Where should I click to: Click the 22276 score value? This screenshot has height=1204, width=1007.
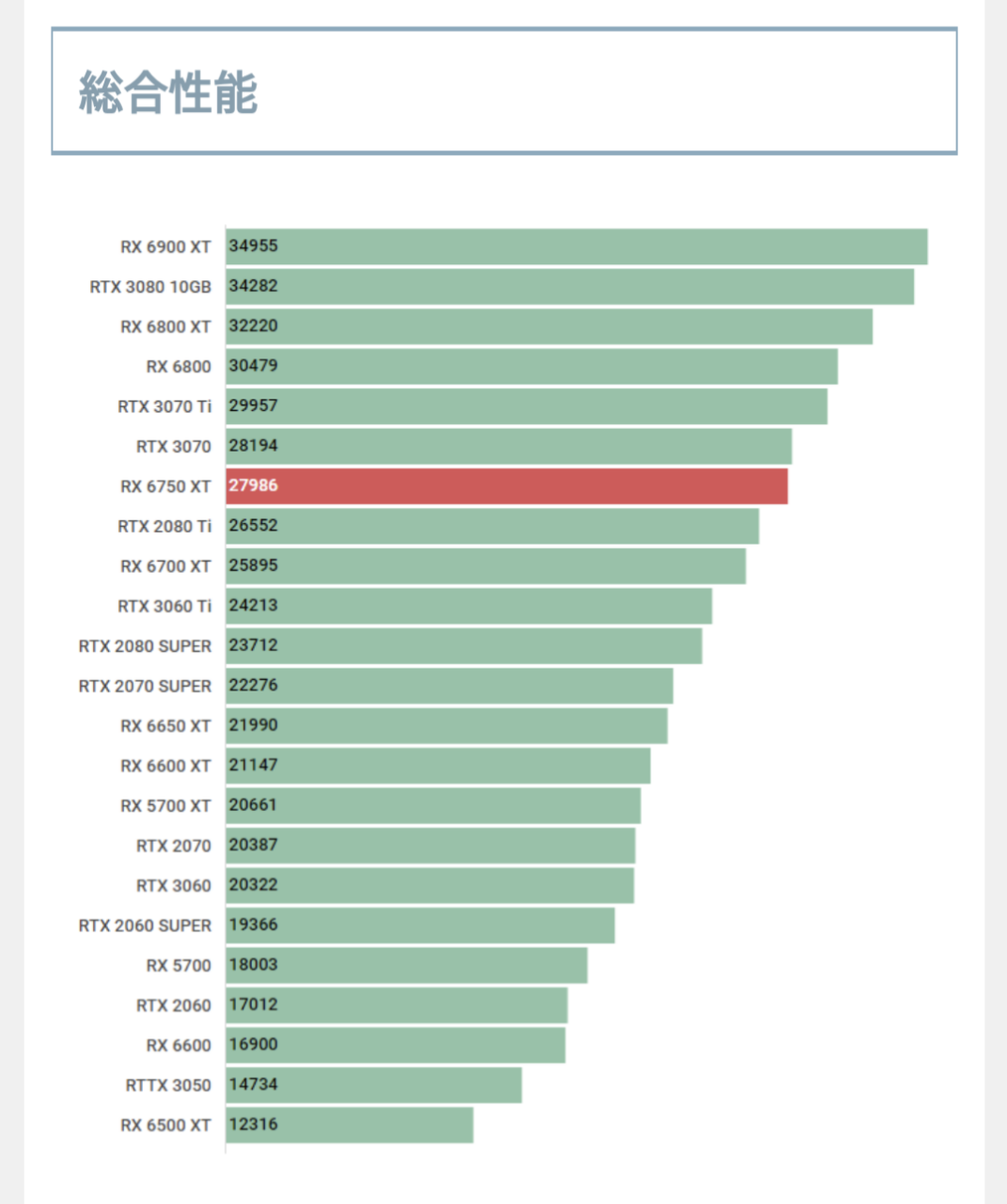254,686
